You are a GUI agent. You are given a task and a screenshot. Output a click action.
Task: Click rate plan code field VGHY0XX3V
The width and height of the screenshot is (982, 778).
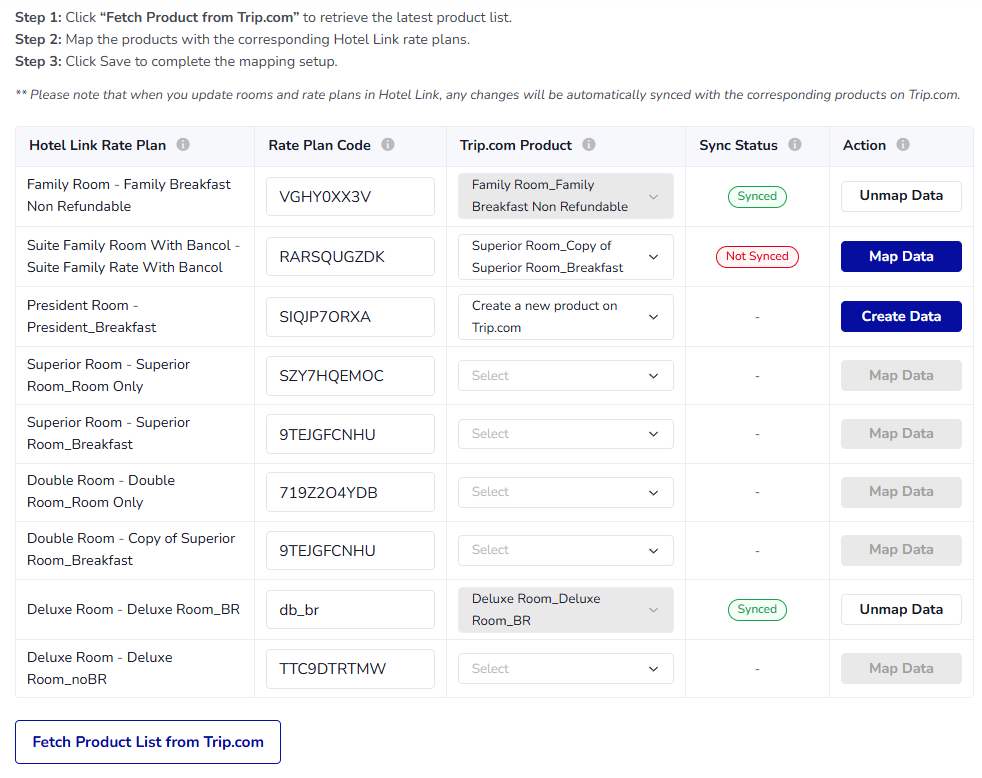350,197
